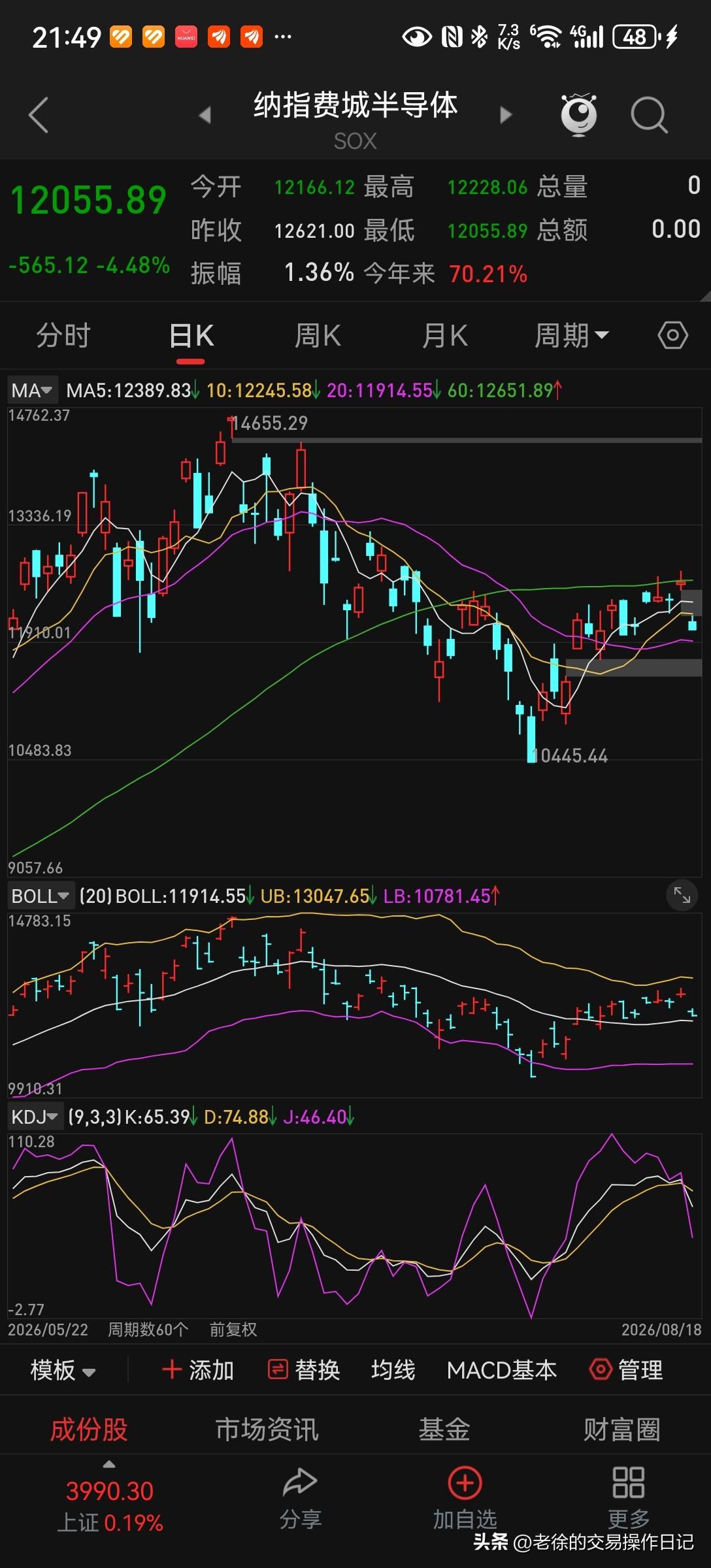
Task: Tap the share arrow icon
Action: click(x=300, y=1482)
